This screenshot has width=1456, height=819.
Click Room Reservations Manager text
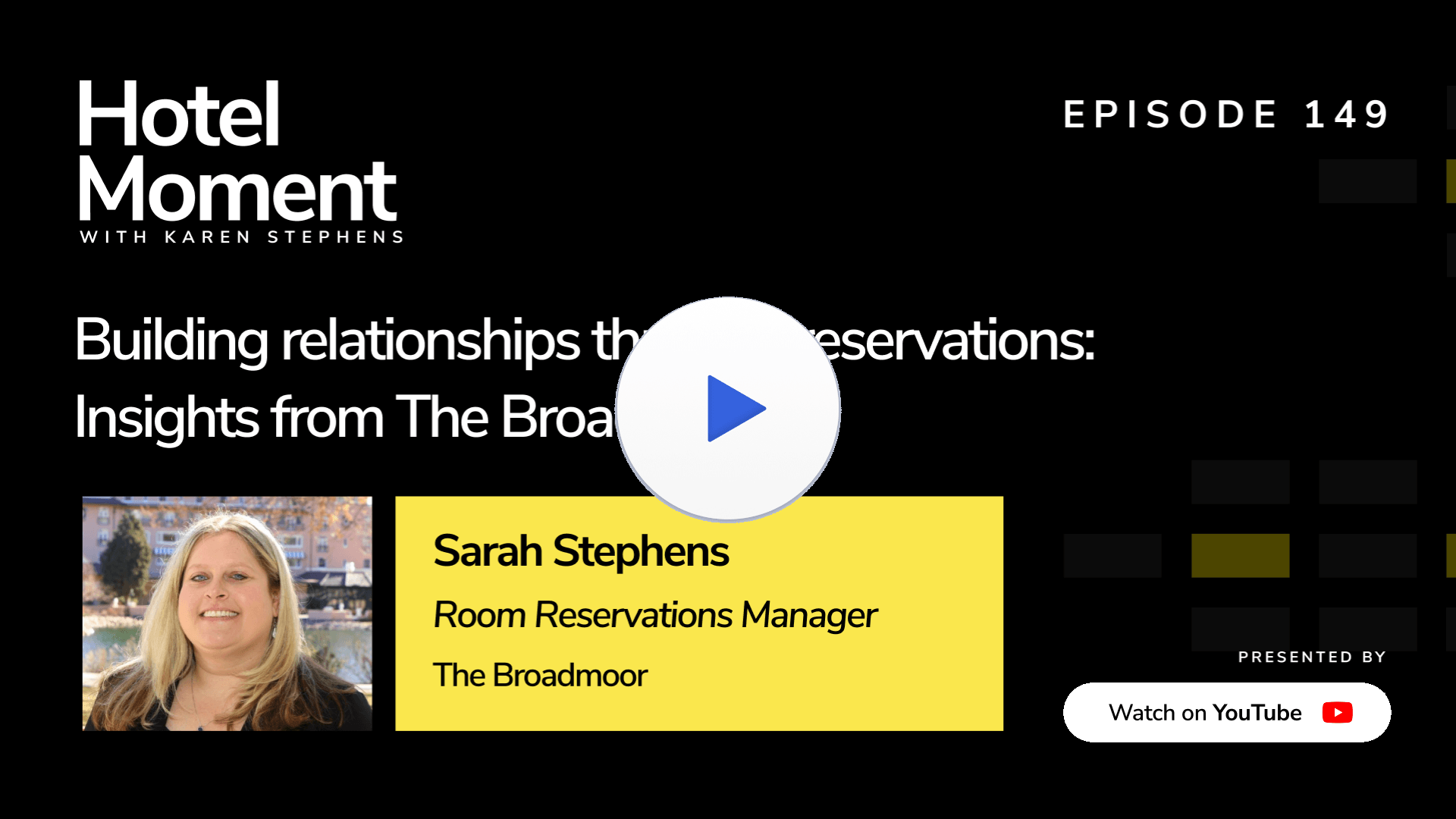(x=655, y=615)
